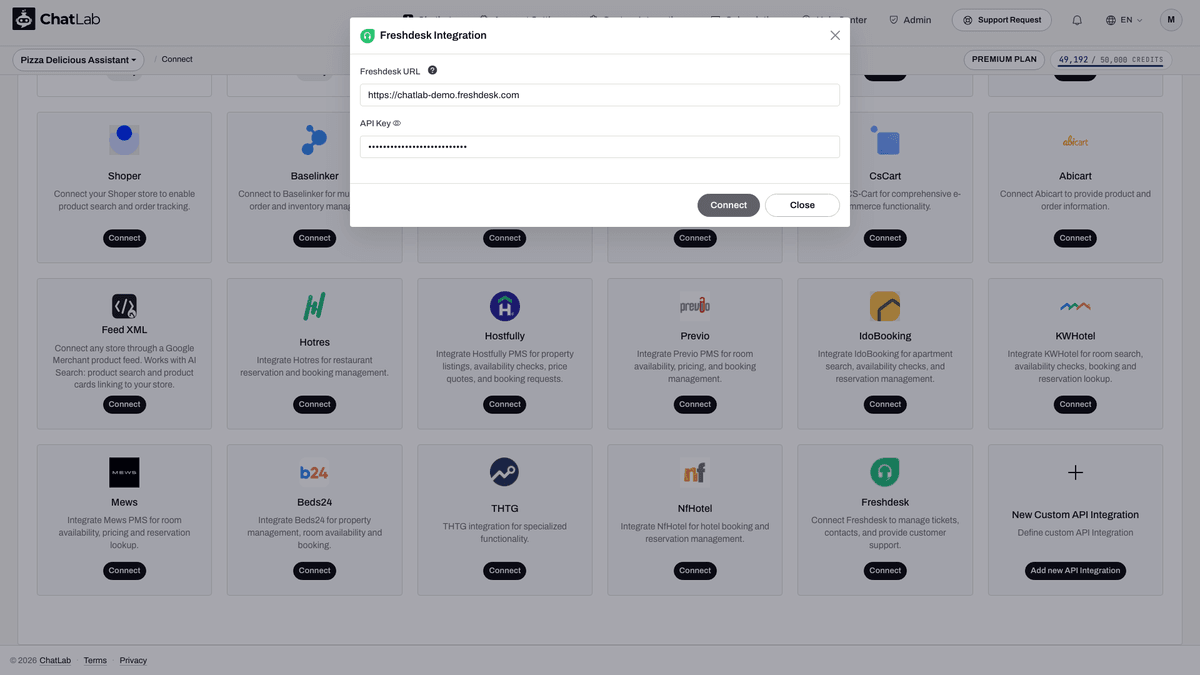Click the IdoBooking integration icon
The height and width of the screenshot is (675, 1200).
point(885,306)
